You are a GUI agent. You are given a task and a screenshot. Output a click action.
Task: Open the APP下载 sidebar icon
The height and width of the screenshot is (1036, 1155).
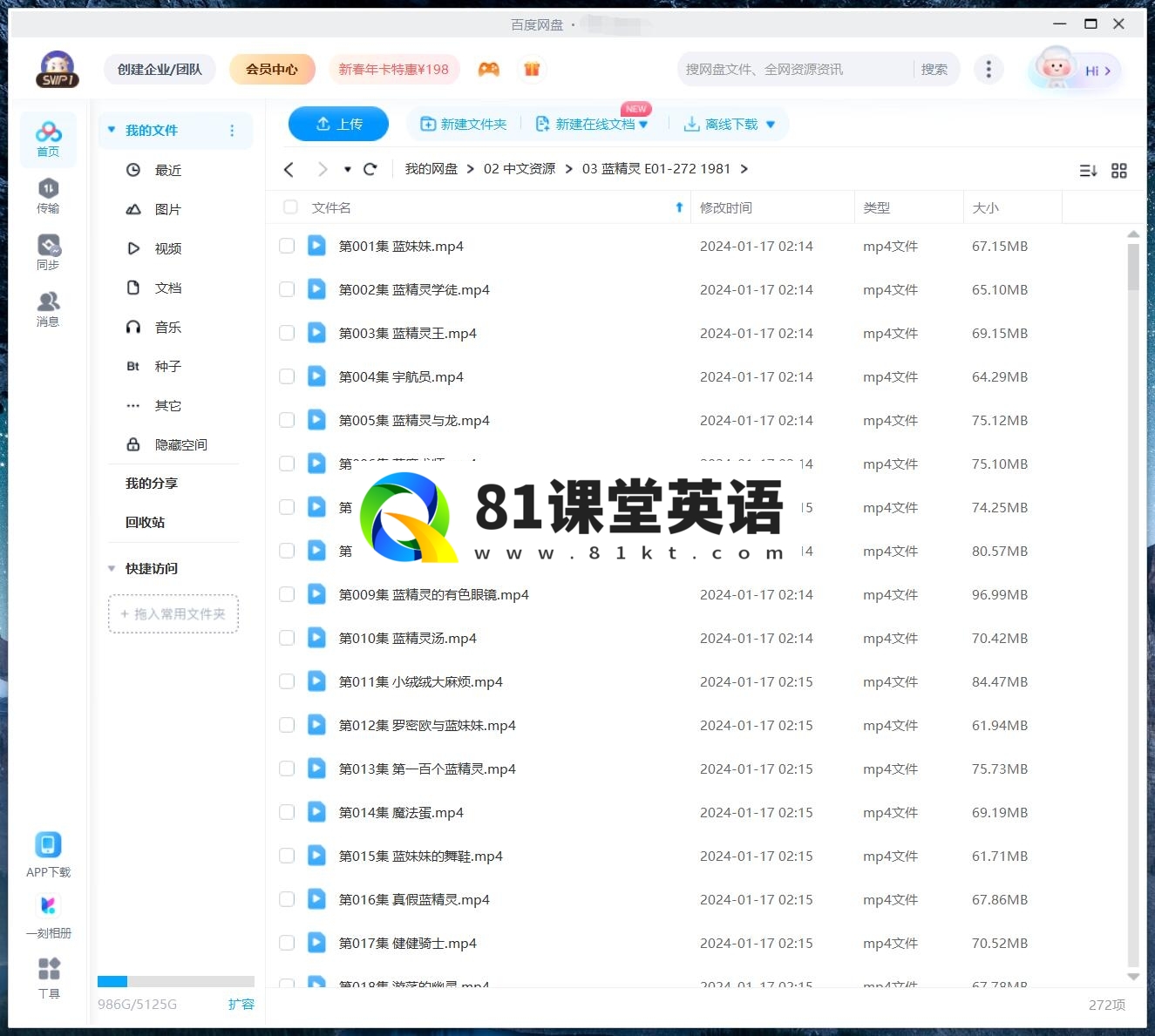(x=48, y=854)
